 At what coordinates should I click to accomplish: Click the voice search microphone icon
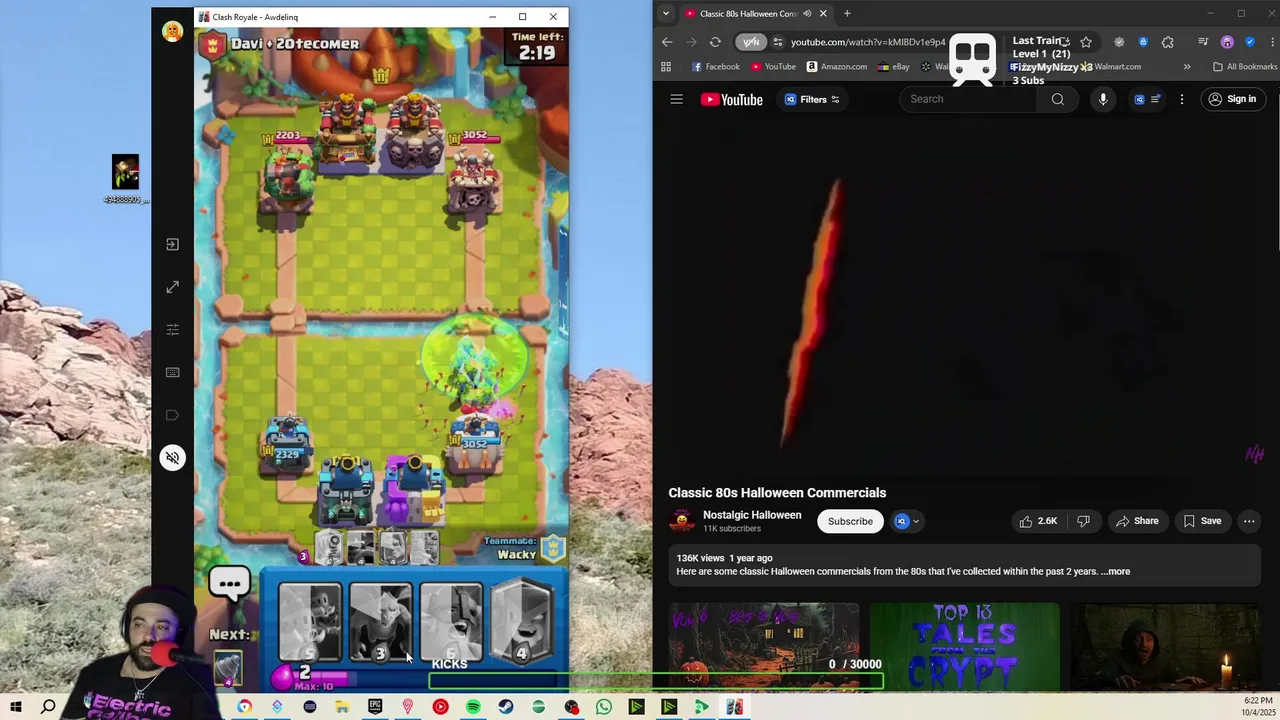pyautogui.click(x=1102, y=99)
